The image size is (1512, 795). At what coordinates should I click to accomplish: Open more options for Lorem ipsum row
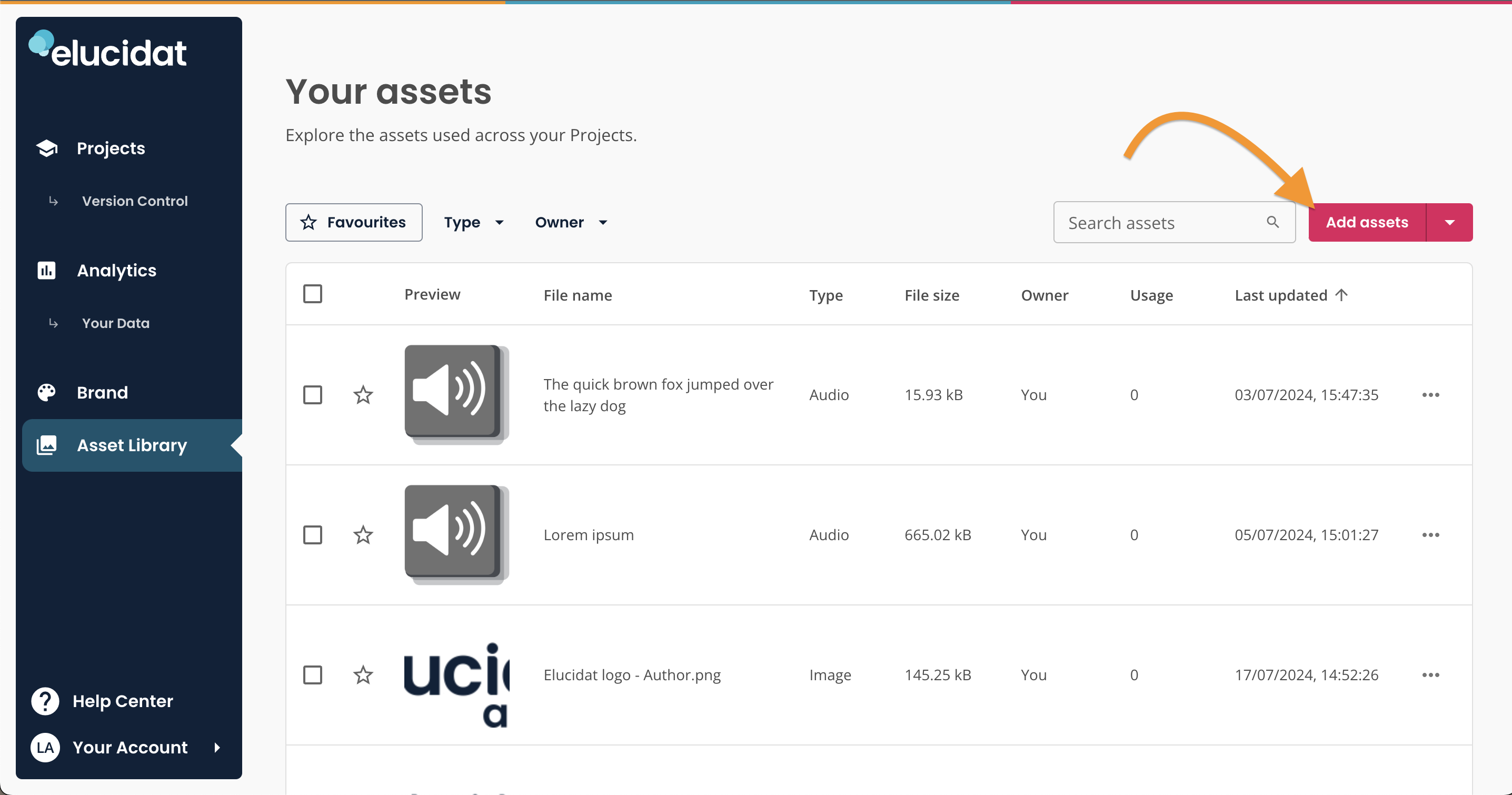(1431, 535)
